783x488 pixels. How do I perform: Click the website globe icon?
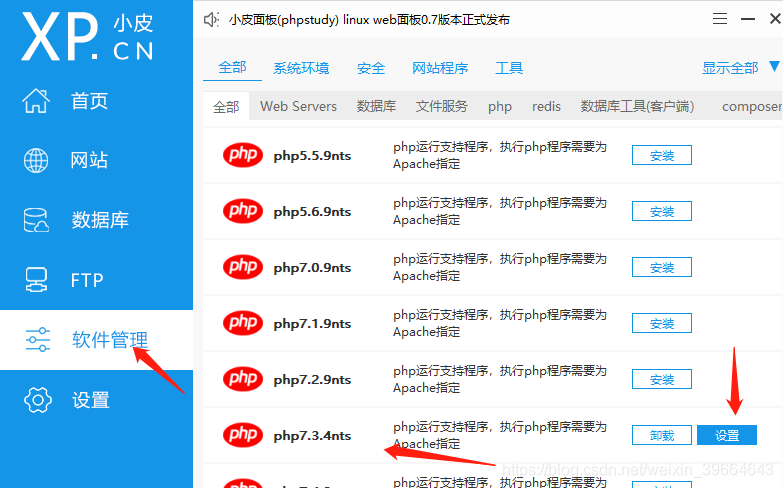[x=36, y=160]
